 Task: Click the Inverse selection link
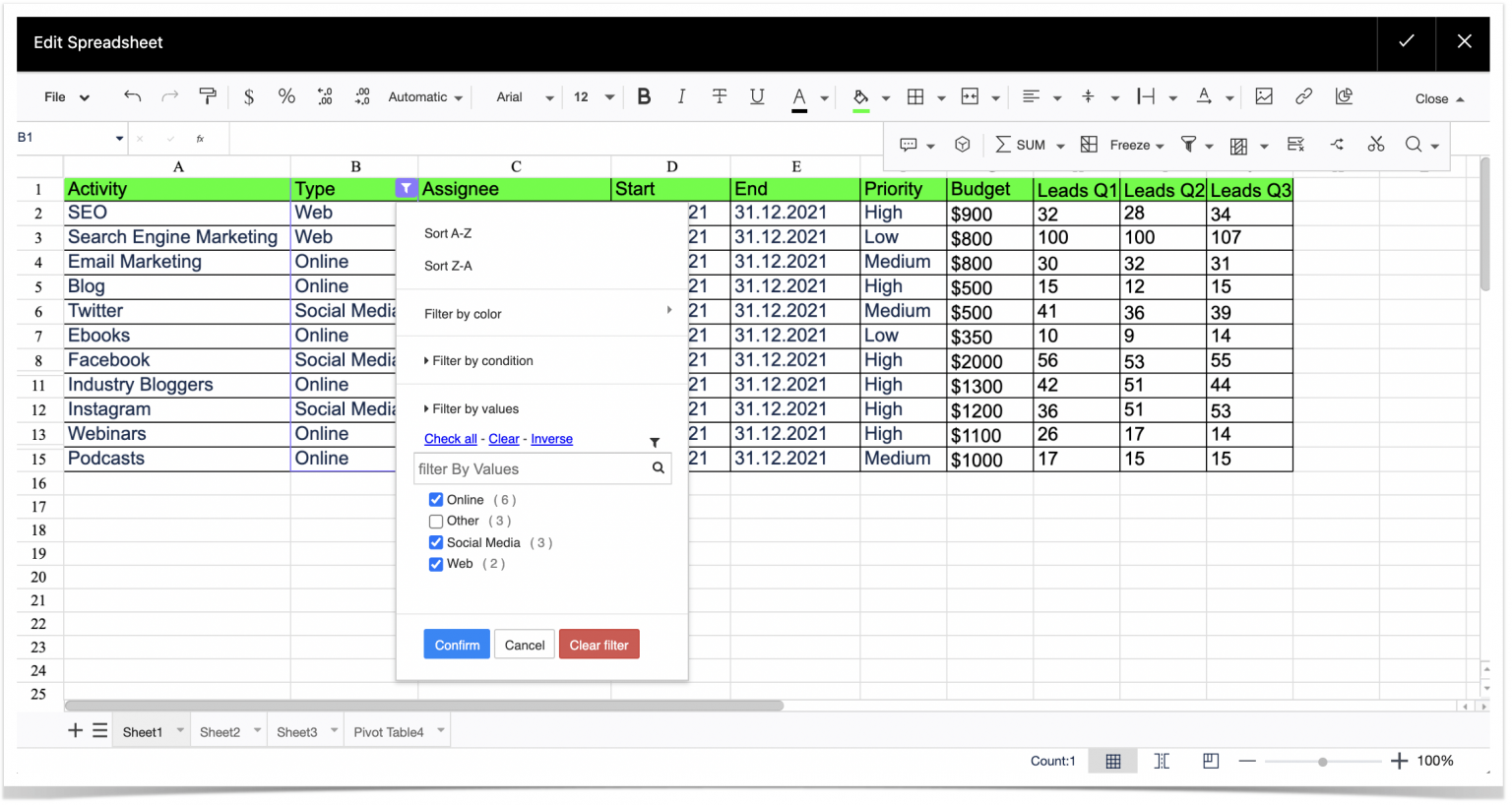551,439
